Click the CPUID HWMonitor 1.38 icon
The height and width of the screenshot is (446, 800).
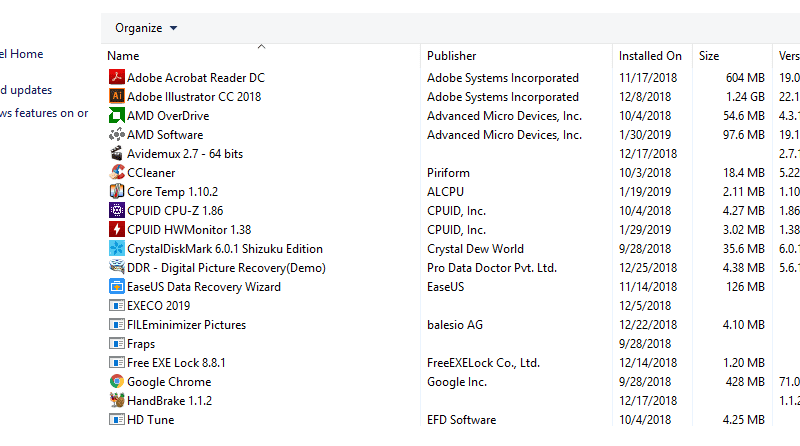click(116, 229)
